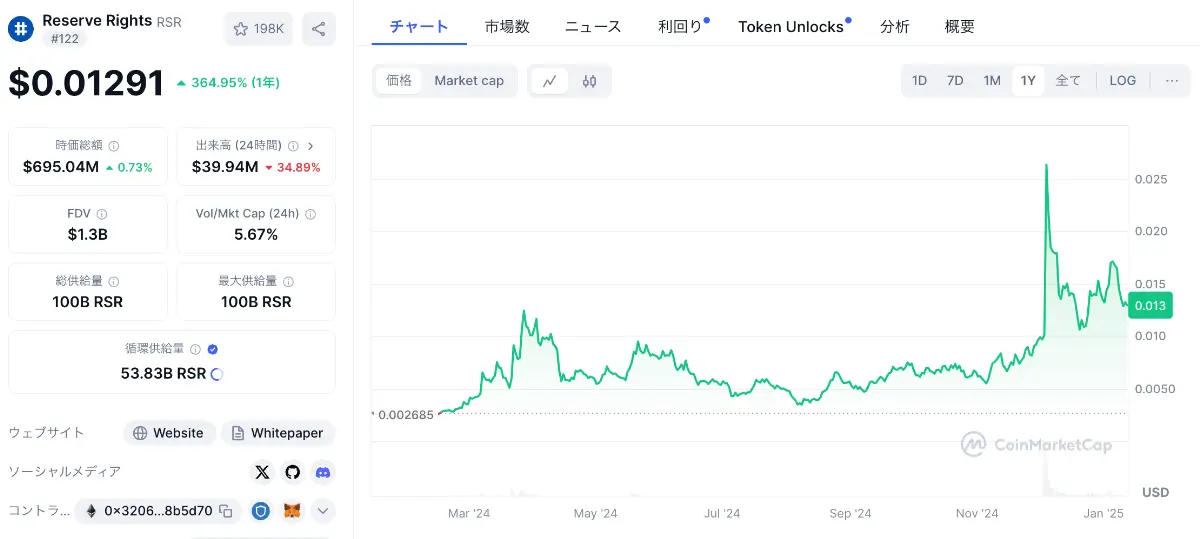The height and width of the screenshot is (539, 1200).
Task: Select the line chart view icon
Action: 549,81
